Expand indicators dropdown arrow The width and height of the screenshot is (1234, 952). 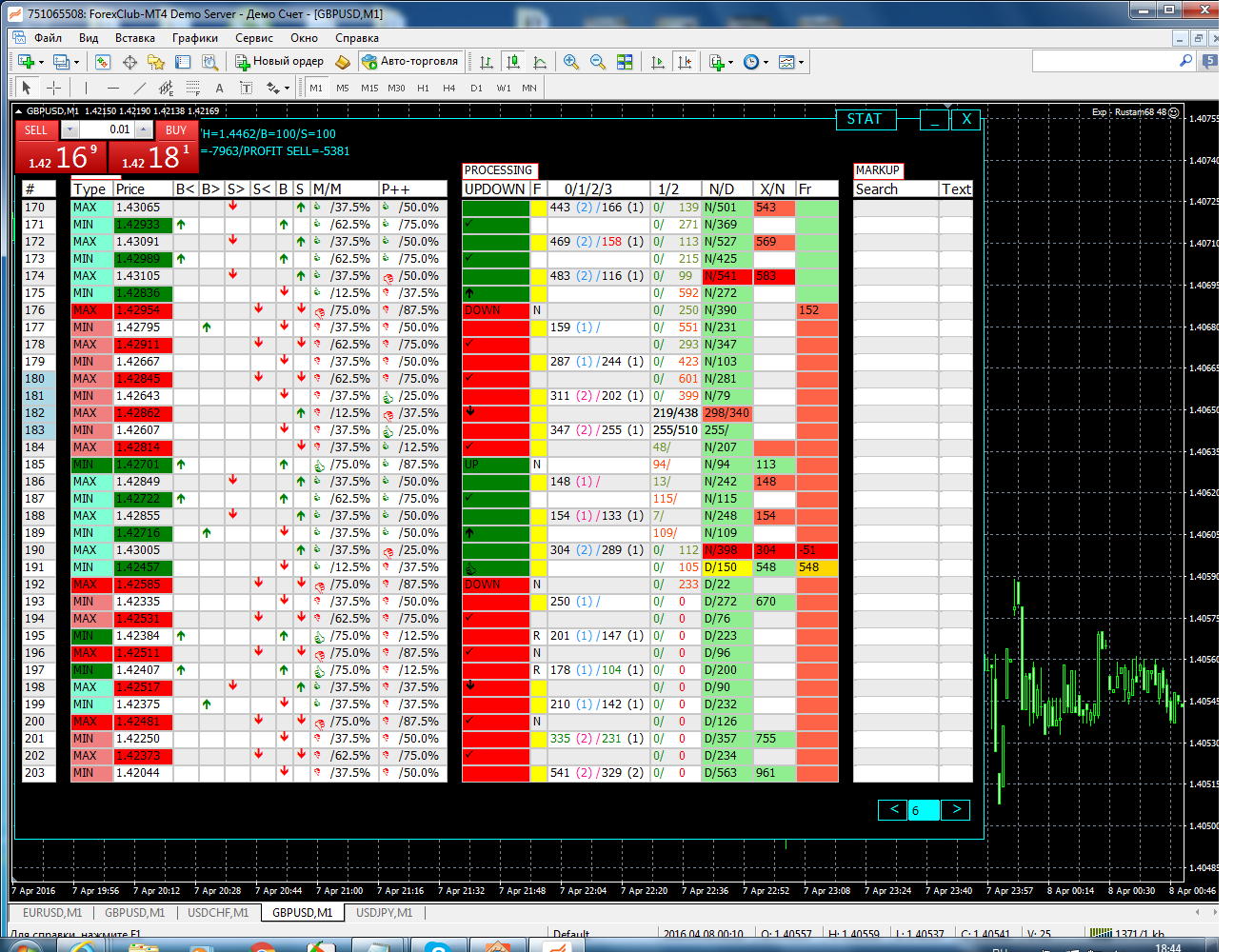(x=730, y=63)
